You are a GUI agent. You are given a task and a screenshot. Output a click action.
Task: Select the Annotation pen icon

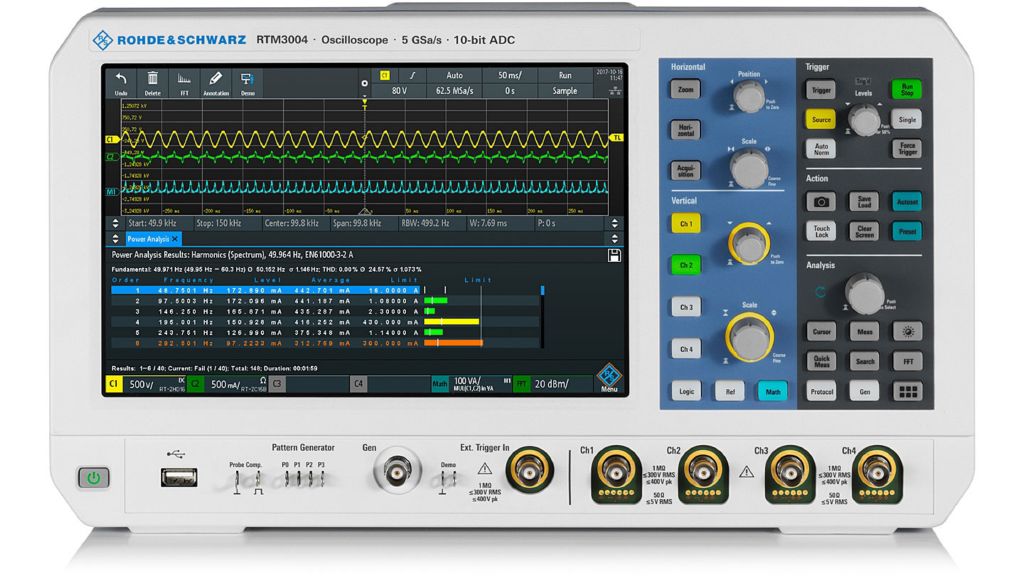pyautogui.click(x=216, y=79)
